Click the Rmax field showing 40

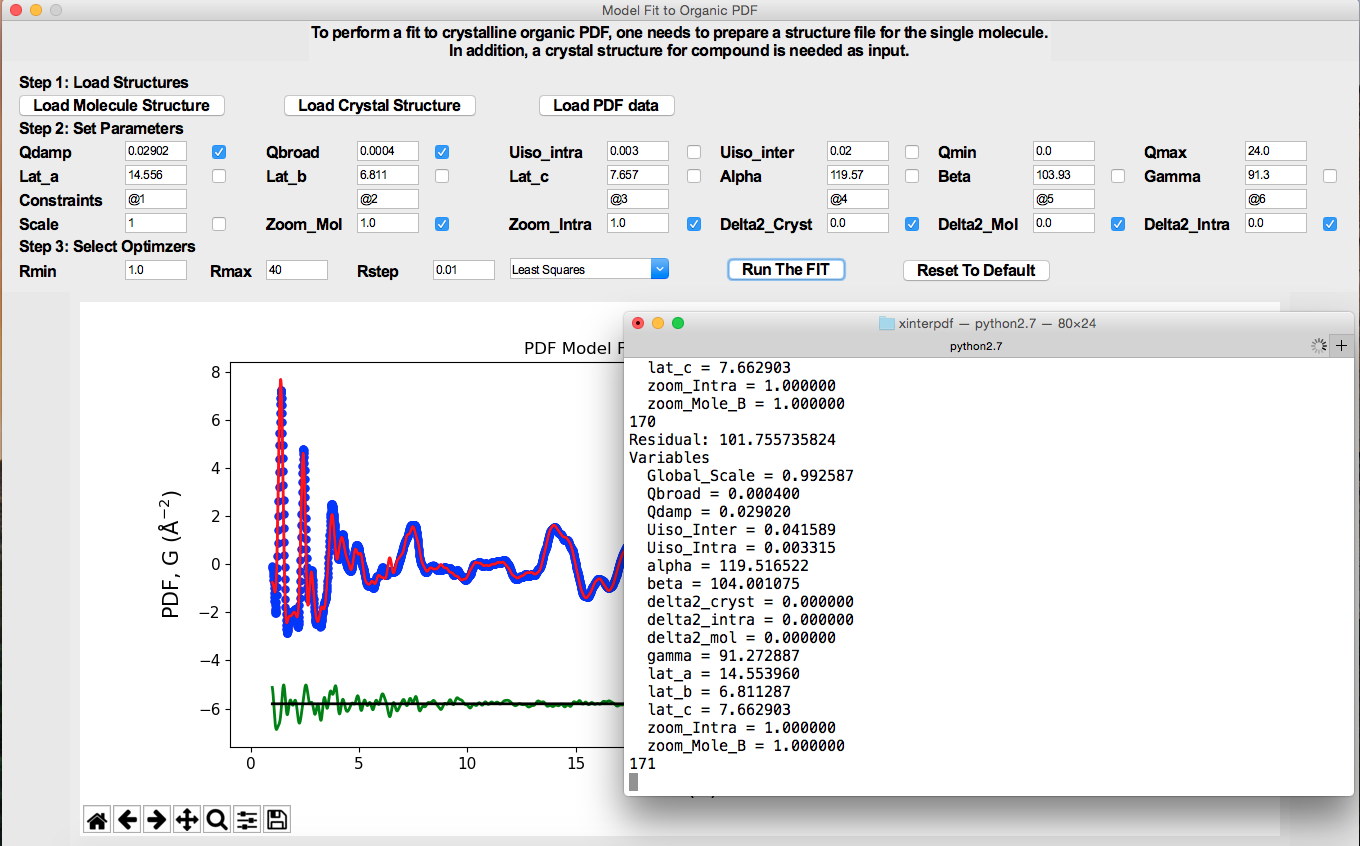coord(297,270)
